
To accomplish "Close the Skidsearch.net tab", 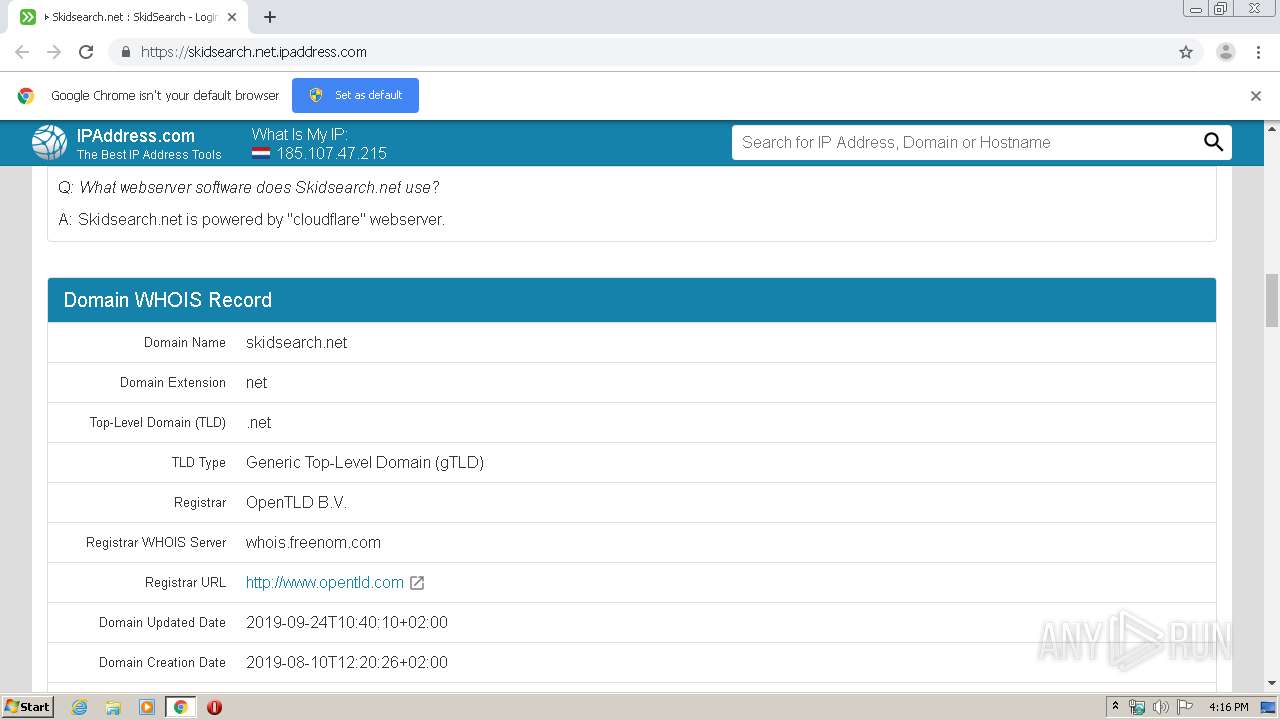I will [x=232, y=17].
